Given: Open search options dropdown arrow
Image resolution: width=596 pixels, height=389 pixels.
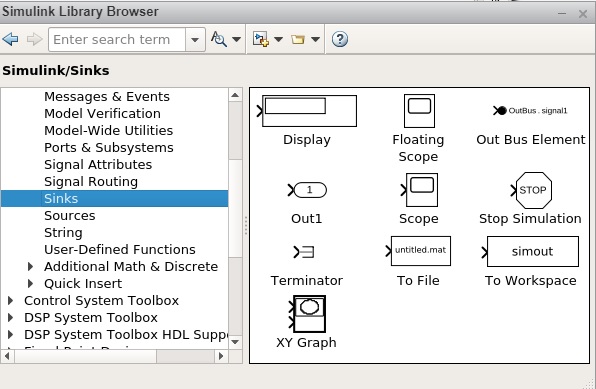Looking at the screenshot, I should (x=236, y=39).
